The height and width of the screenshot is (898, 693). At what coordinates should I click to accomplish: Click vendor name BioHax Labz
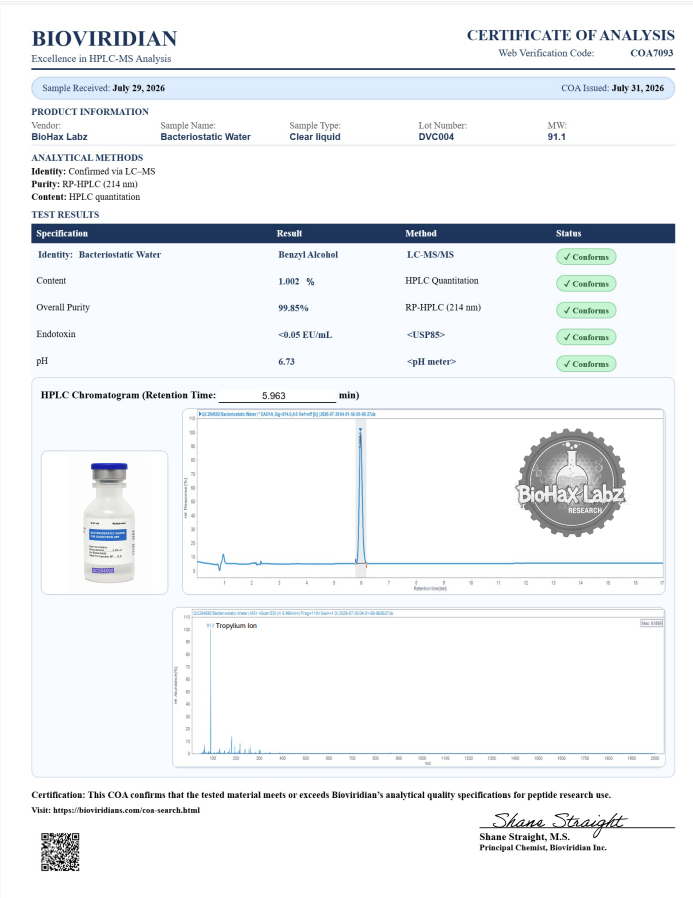click(60, 137)
